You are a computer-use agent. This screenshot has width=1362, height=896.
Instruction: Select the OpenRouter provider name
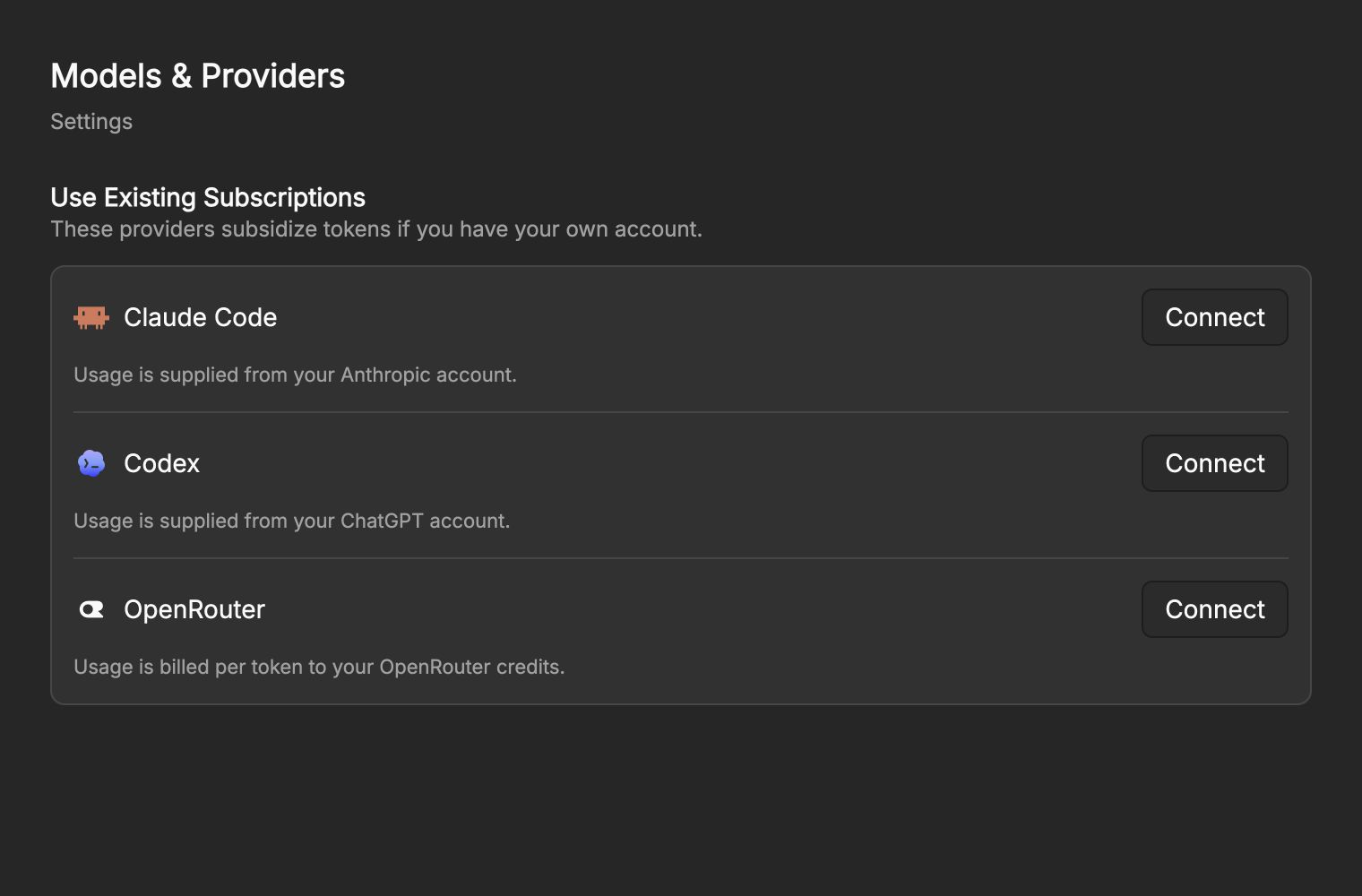point(194,609)
